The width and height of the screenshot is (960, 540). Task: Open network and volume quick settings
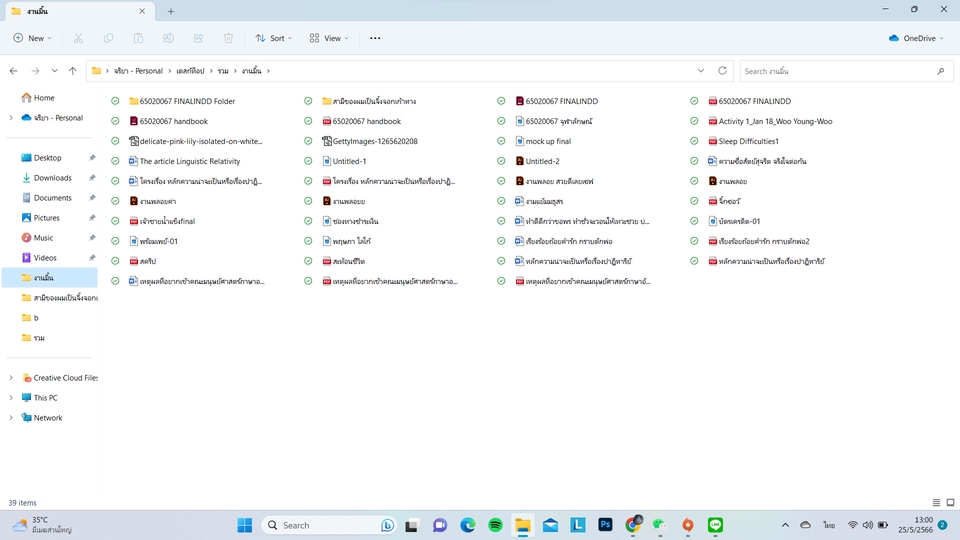[x=868, y=525]
